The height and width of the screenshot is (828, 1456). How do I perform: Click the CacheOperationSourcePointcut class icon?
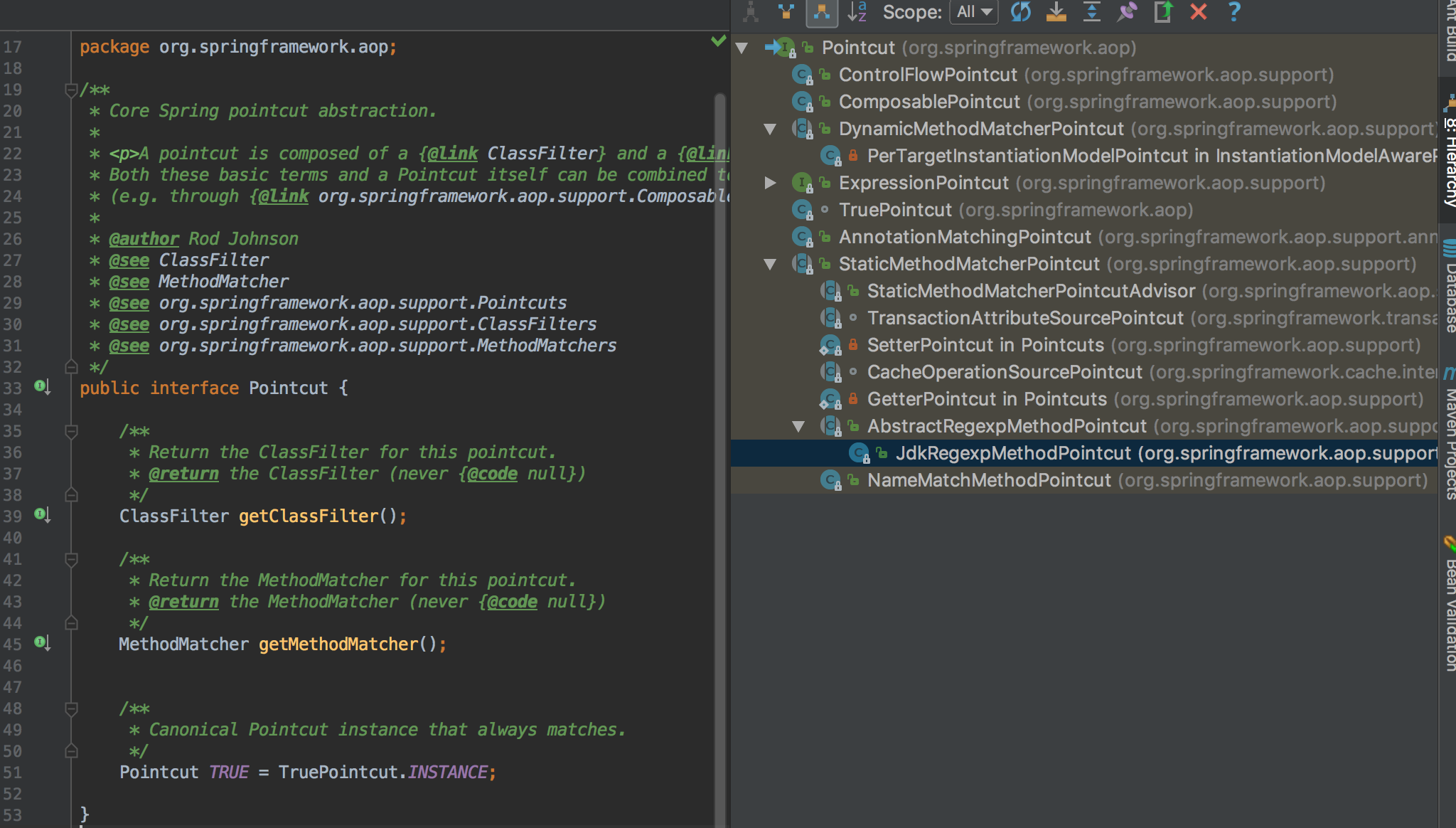click(x=831, y=373)
